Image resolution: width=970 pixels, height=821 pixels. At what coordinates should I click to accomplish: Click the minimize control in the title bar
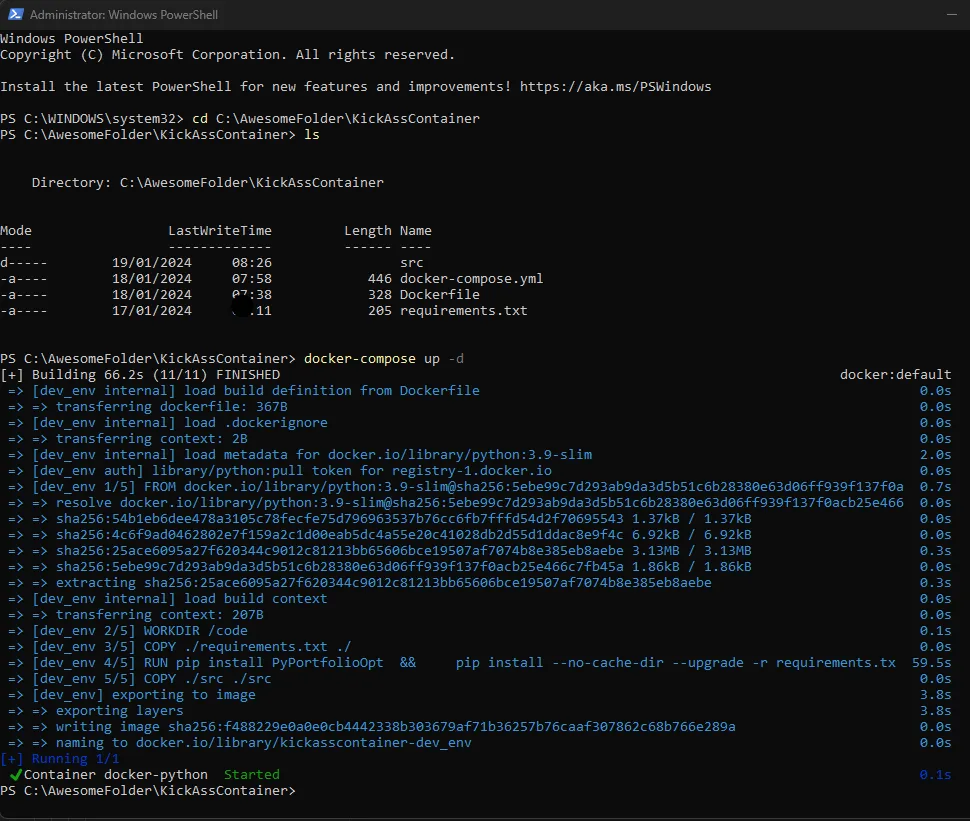950,14
